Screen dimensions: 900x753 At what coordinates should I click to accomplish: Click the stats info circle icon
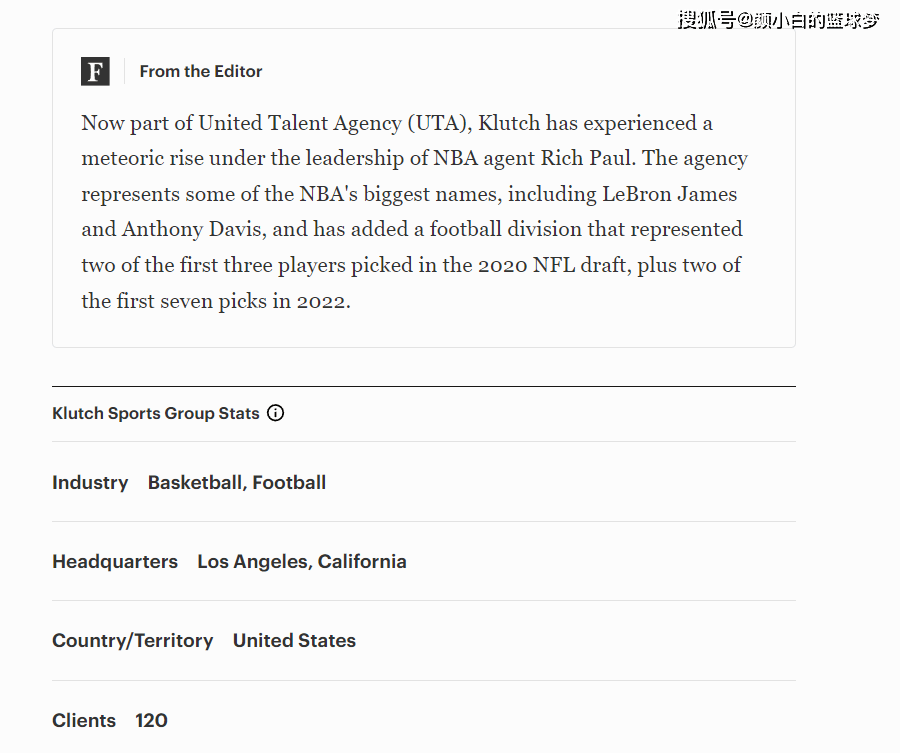pos(276,413)
